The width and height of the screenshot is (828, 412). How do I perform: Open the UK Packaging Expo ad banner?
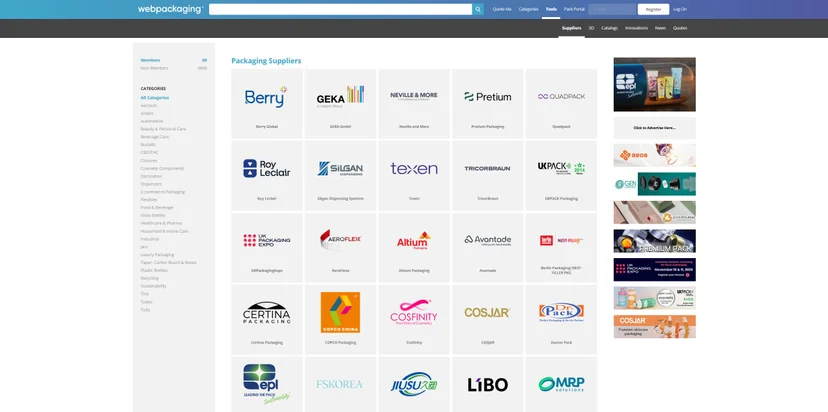pyautogui.click(x=654, y=269)
